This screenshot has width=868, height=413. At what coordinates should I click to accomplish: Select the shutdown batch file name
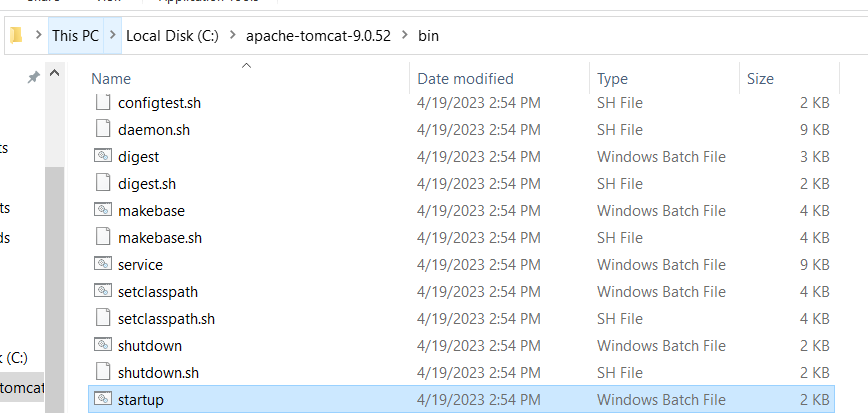tap(149, 345)
